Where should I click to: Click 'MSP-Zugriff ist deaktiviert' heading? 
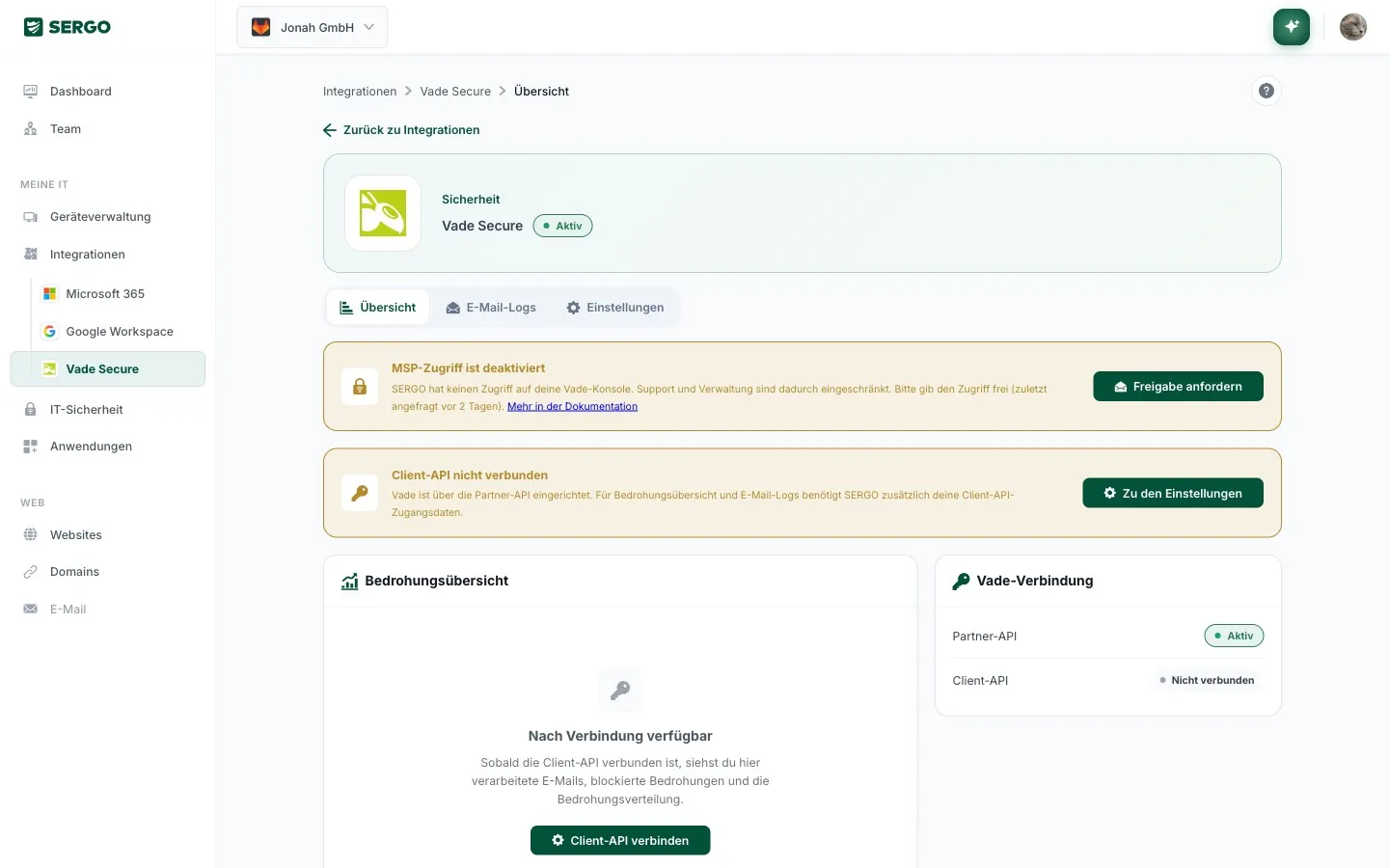[469, 368]
